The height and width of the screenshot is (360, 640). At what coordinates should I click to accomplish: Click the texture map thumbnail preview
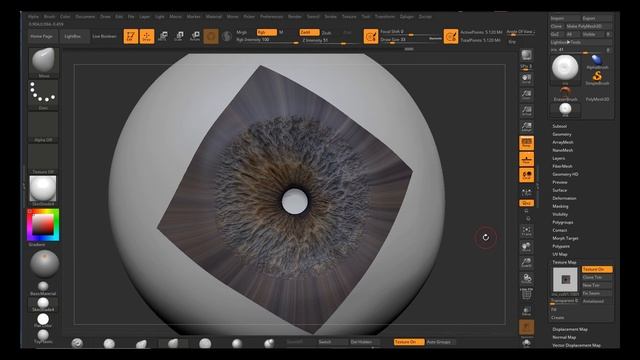[x=565, y=280]
